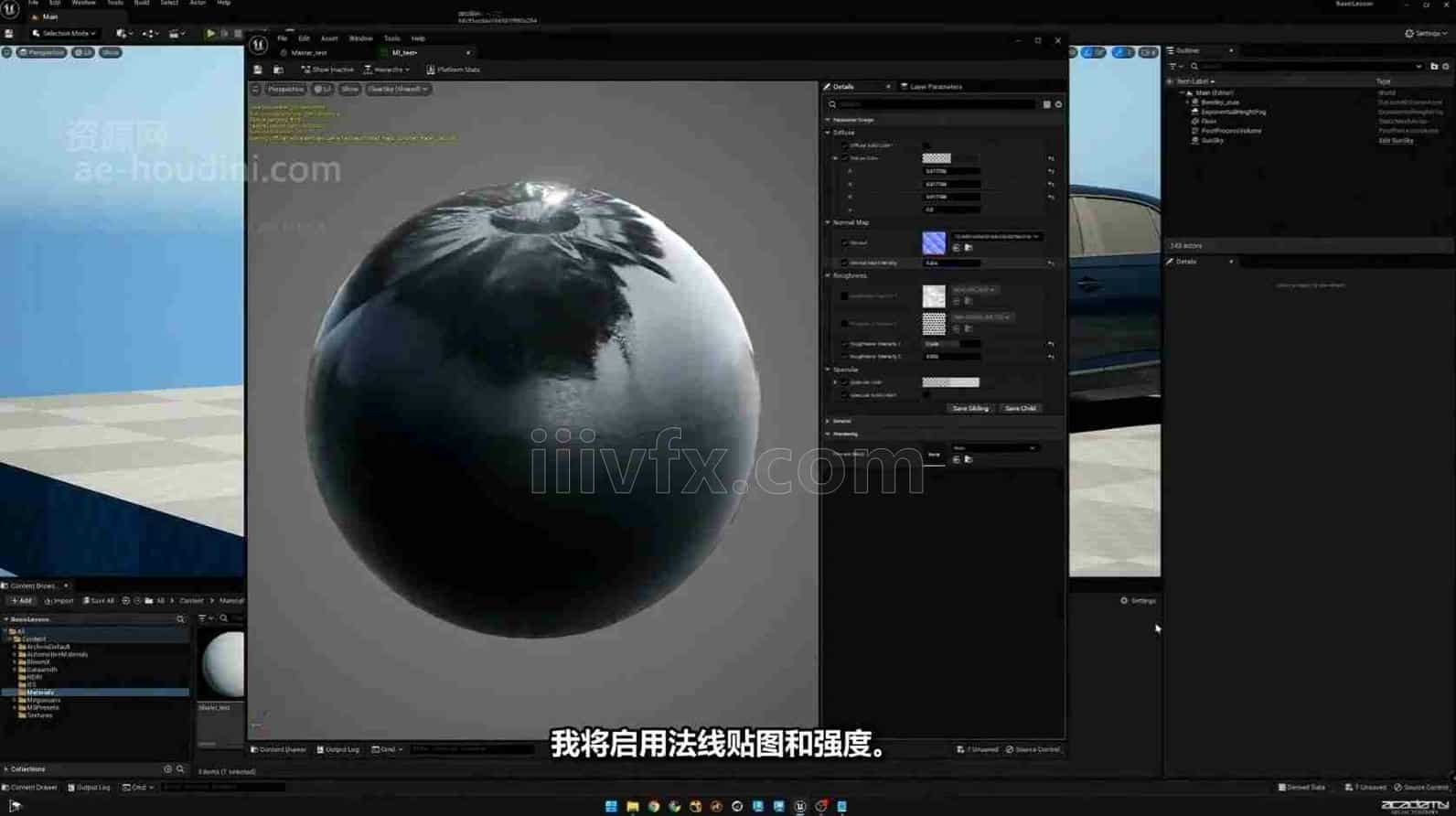Switch to the Layer Parameters tab

tap(932, 87)
